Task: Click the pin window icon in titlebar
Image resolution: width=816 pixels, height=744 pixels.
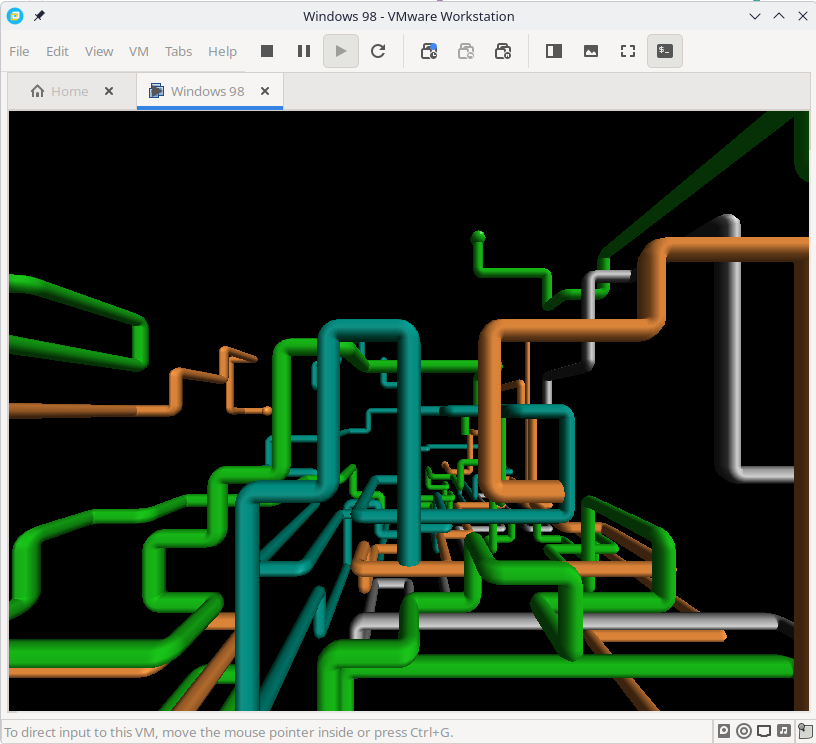Action: 39,16
